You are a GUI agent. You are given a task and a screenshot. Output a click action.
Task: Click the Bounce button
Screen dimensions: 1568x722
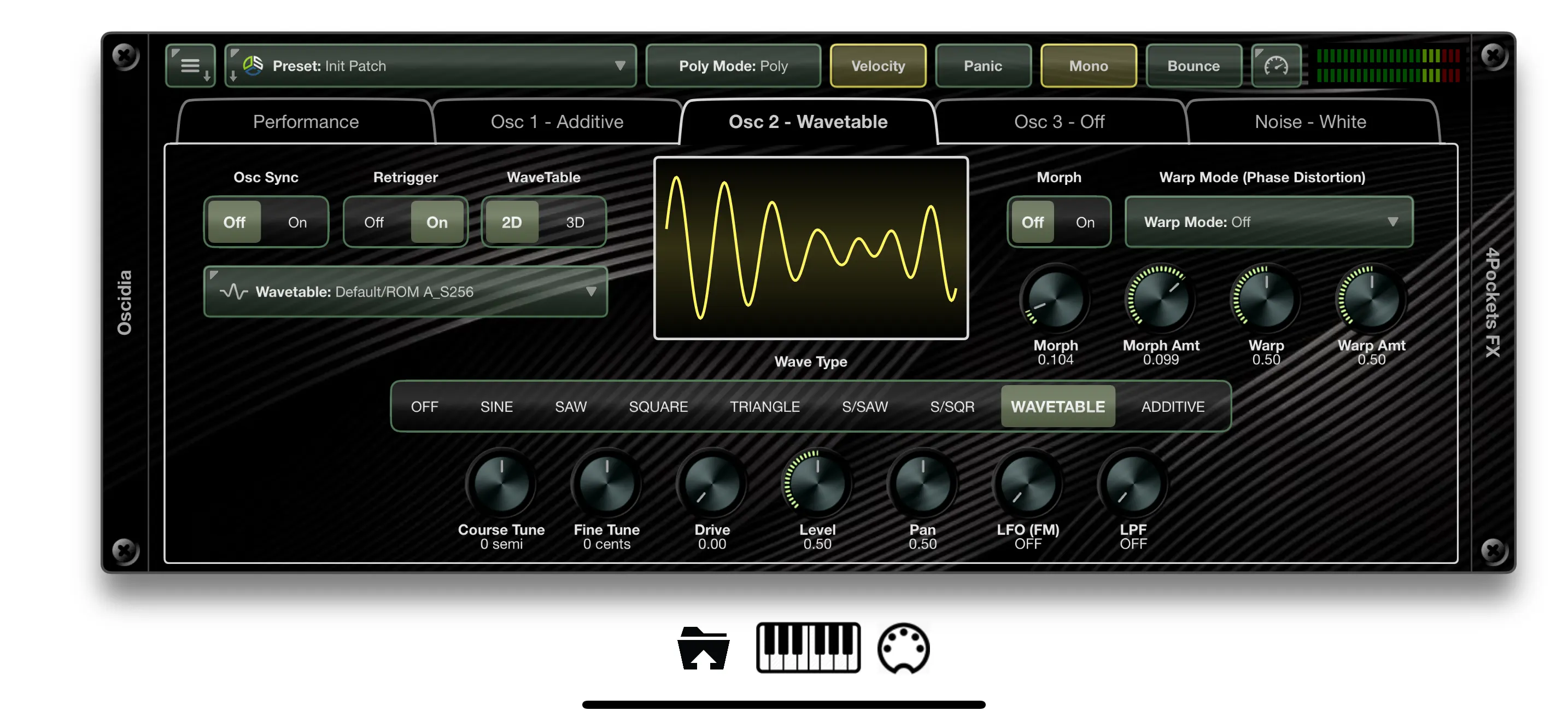tap(1193, 66)
